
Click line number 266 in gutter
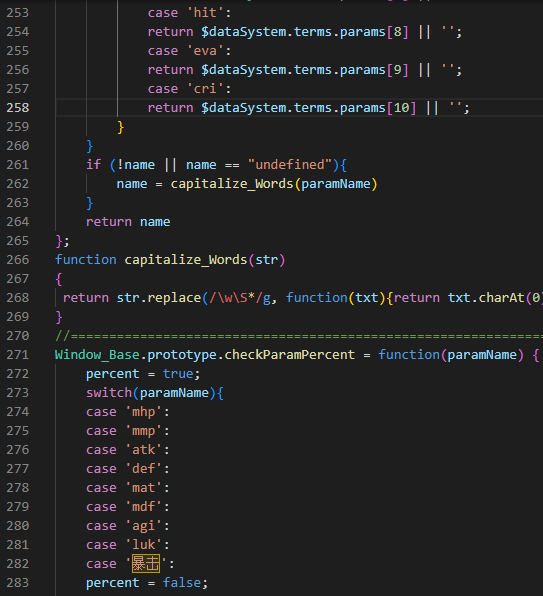(x=17, y=260)
